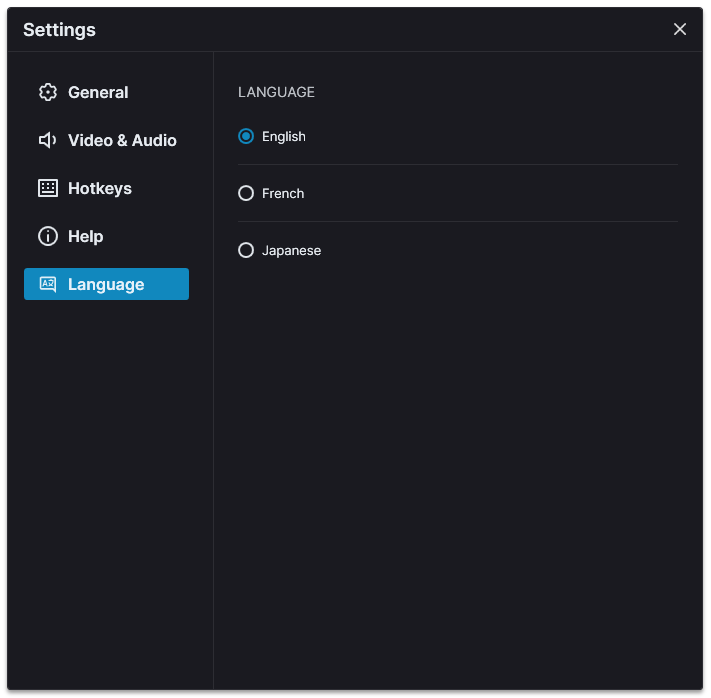
Task: Click the Language translate icon
Action: [48, 284]
